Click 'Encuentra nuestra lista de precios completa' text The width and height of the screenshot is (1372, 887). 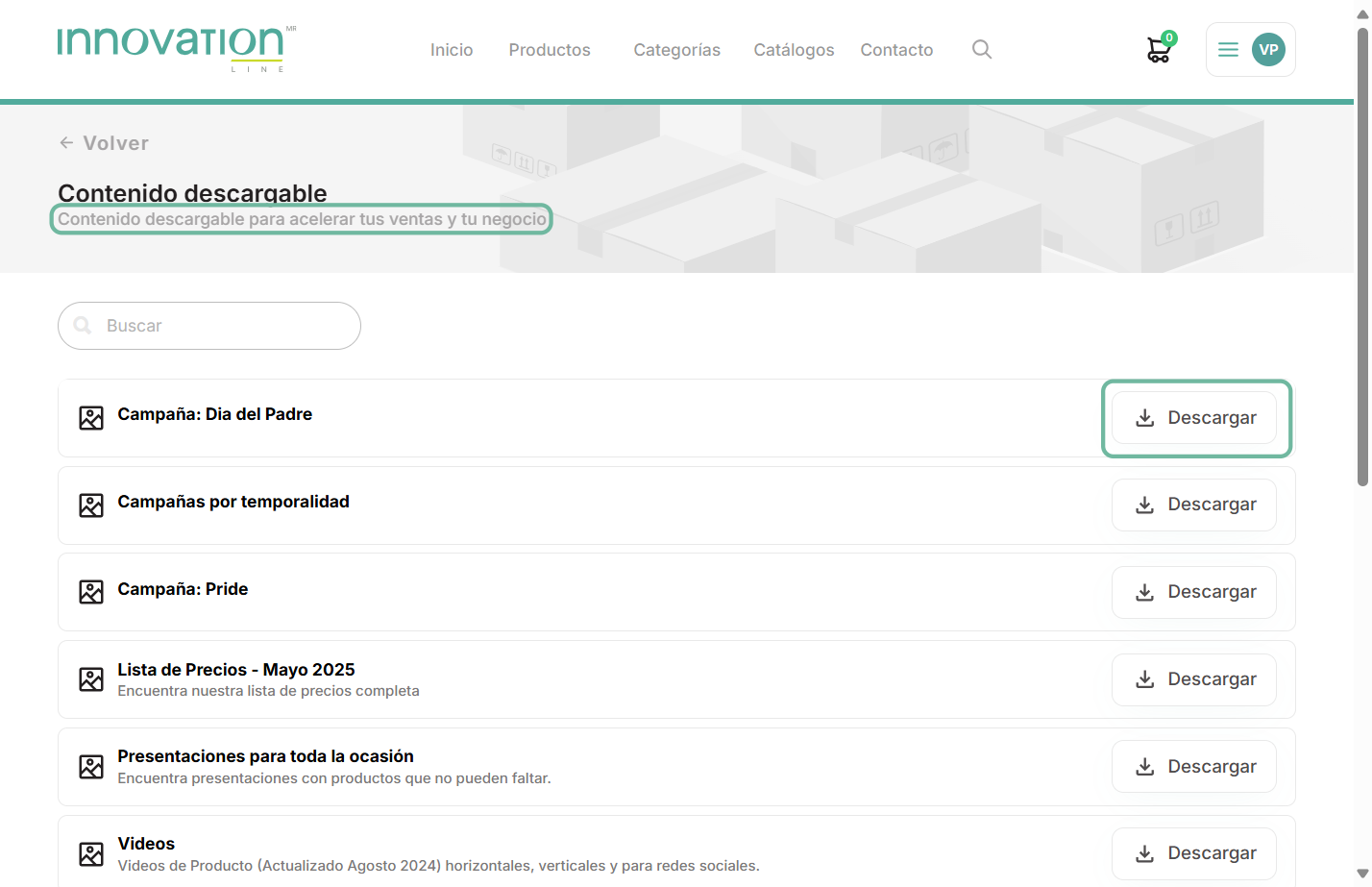[x=268, y=691]
